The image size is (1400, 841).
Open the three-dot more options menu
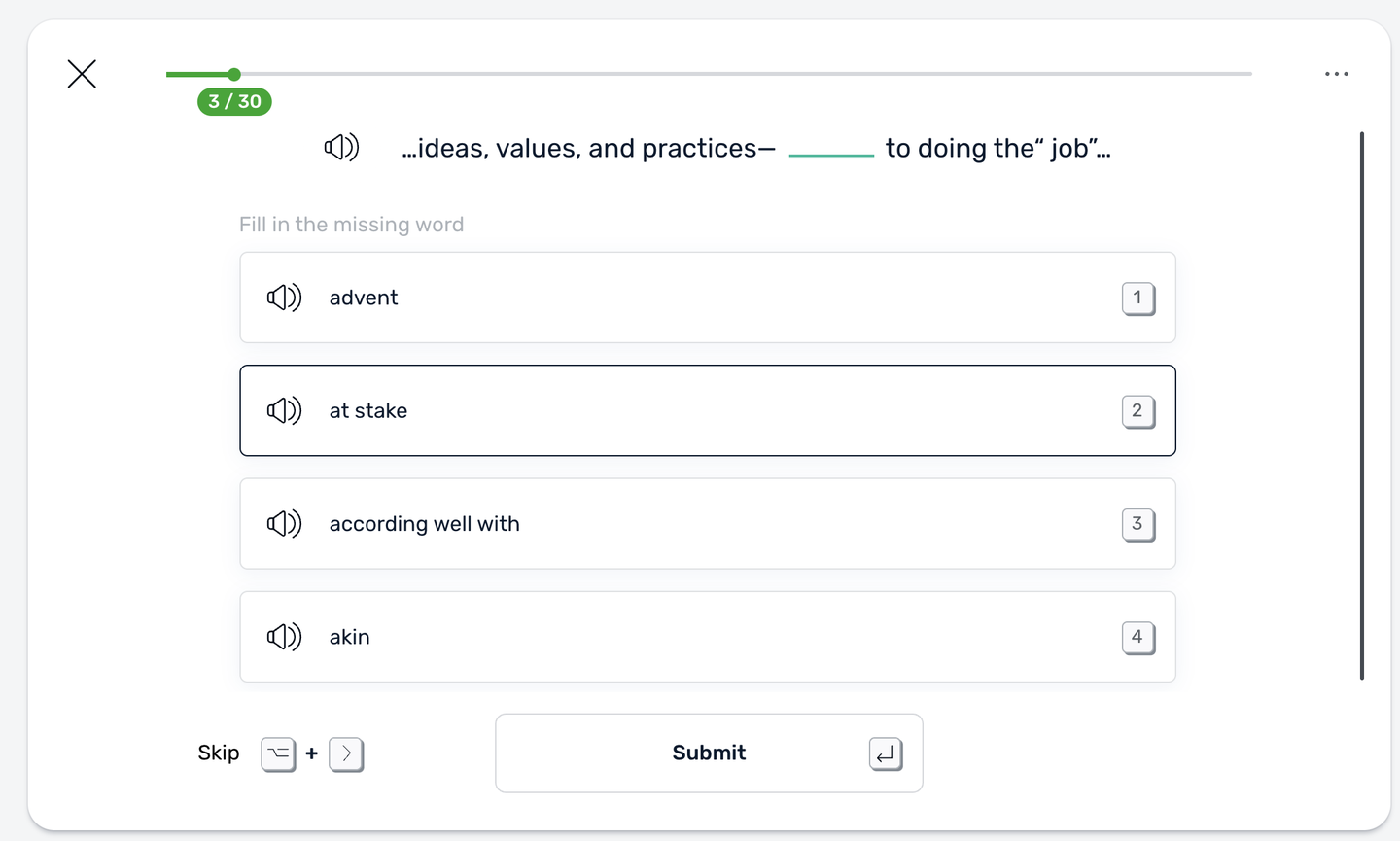(x=1336, y=74)
